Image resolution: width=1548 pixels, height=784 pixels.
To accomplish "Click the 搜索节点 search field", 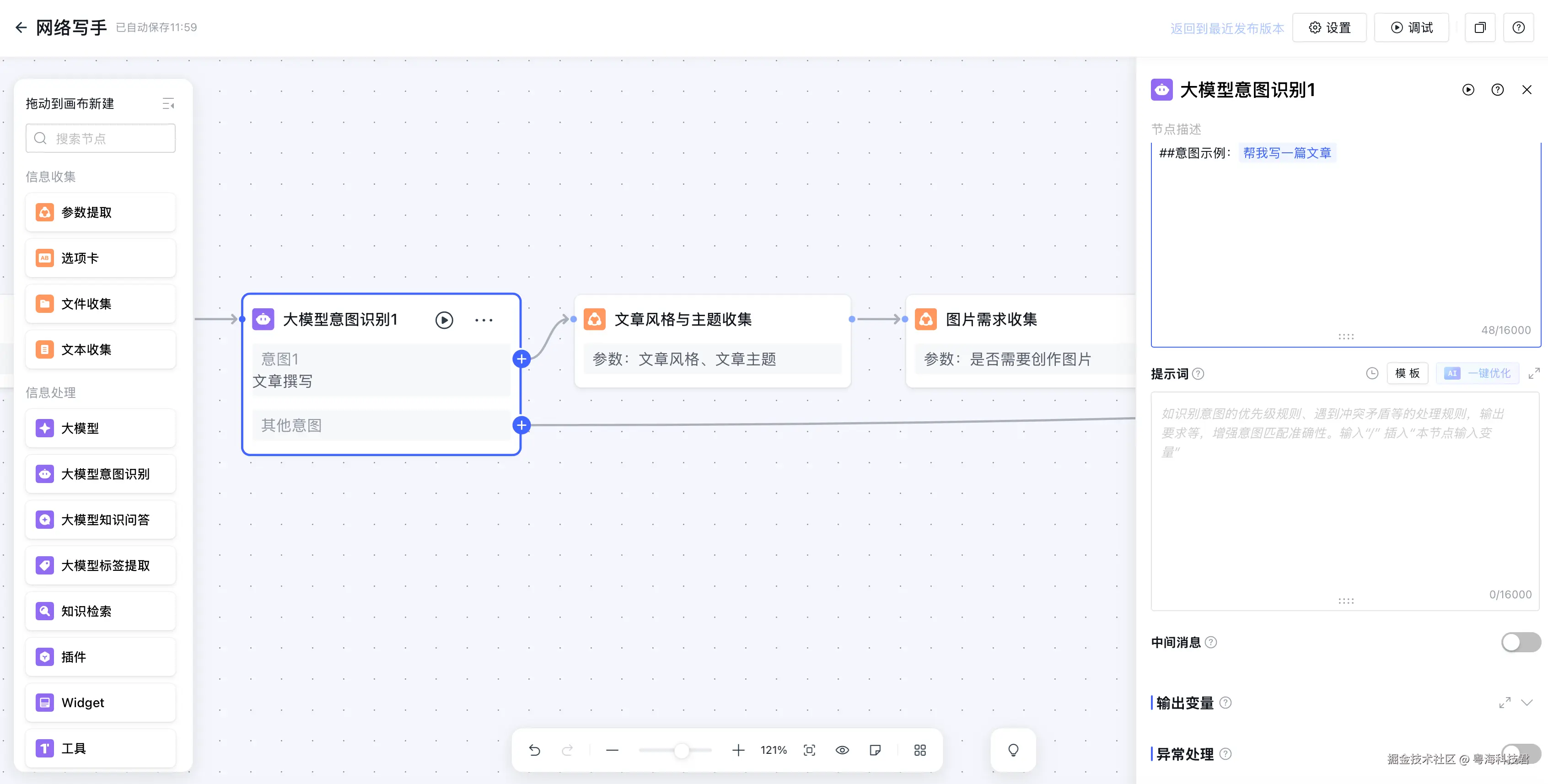I will [100, 139].
